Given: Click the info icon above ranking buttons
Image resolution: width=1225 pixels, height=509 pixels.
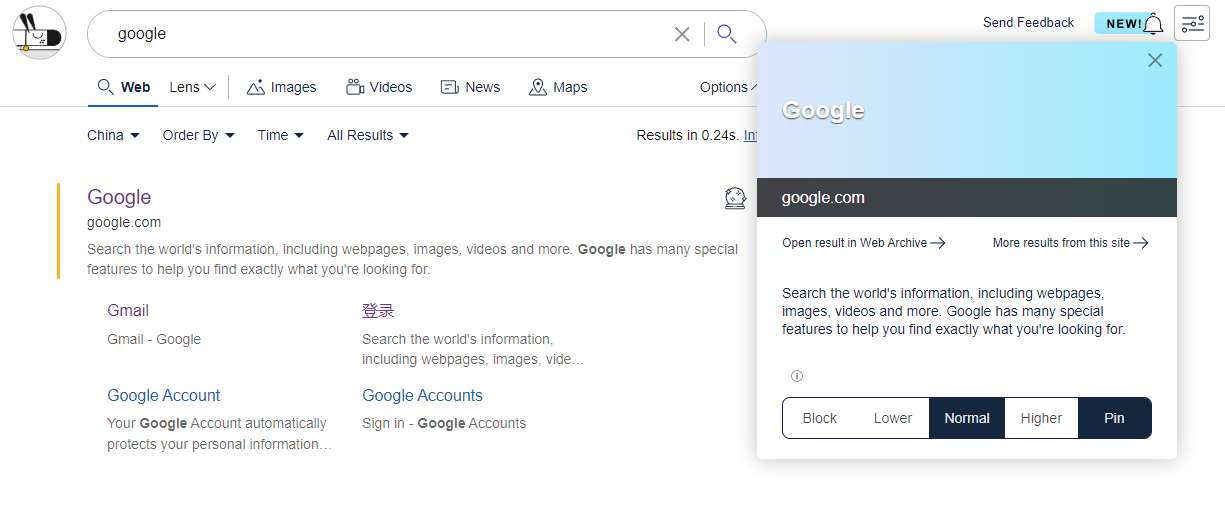Looking at the screenshot, I should 797,376.
